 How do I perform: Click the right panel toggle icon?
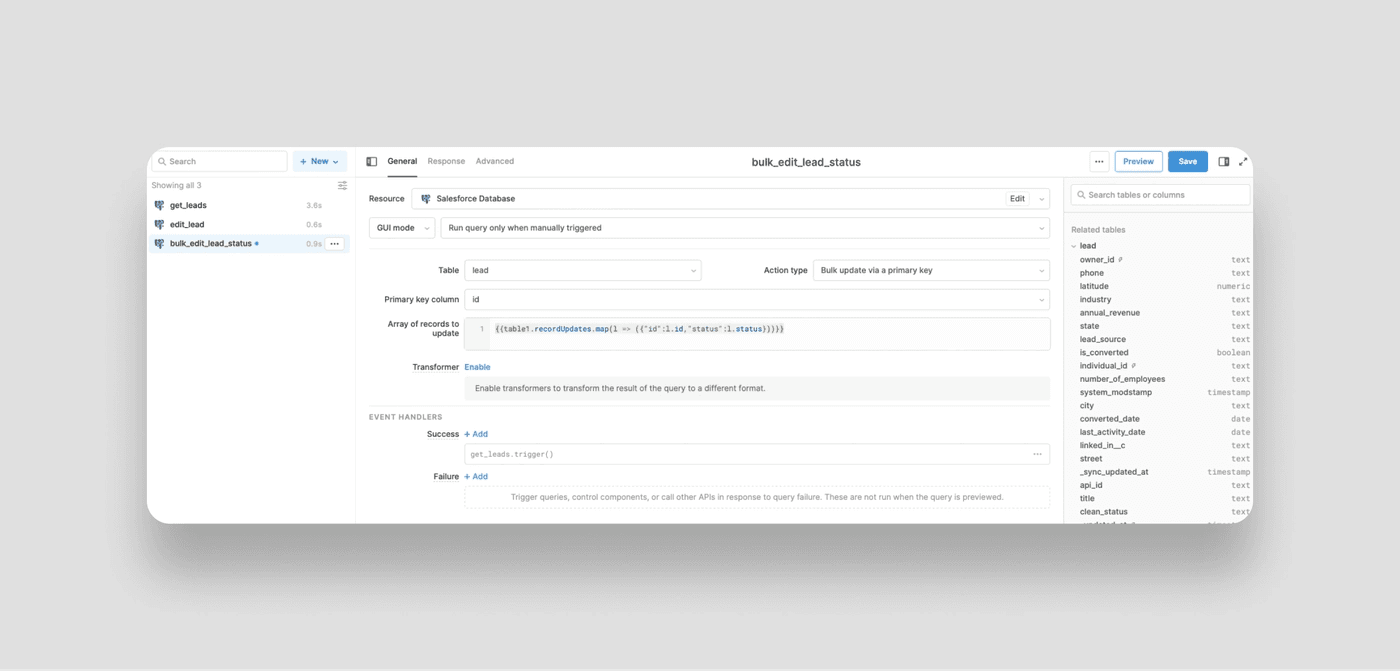1223,162
